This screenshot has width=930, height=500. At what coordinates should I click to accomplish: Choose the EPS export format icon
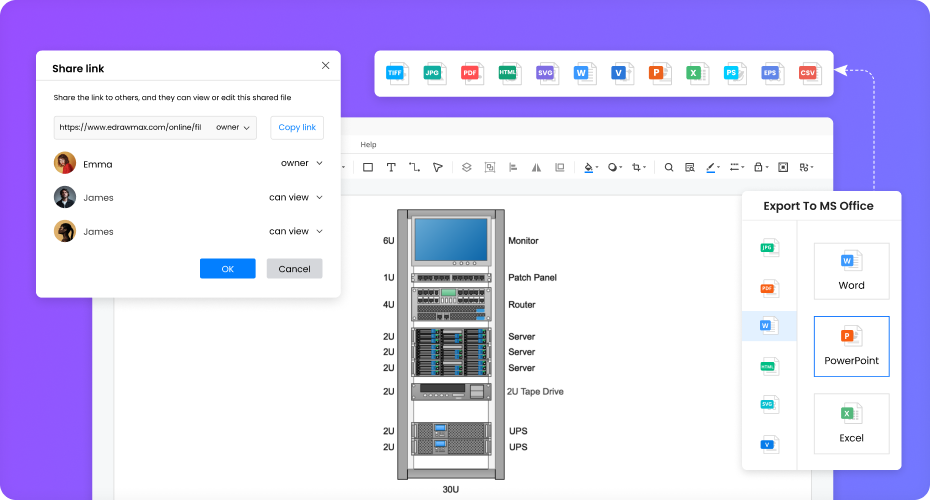click(x=771, y=73)
